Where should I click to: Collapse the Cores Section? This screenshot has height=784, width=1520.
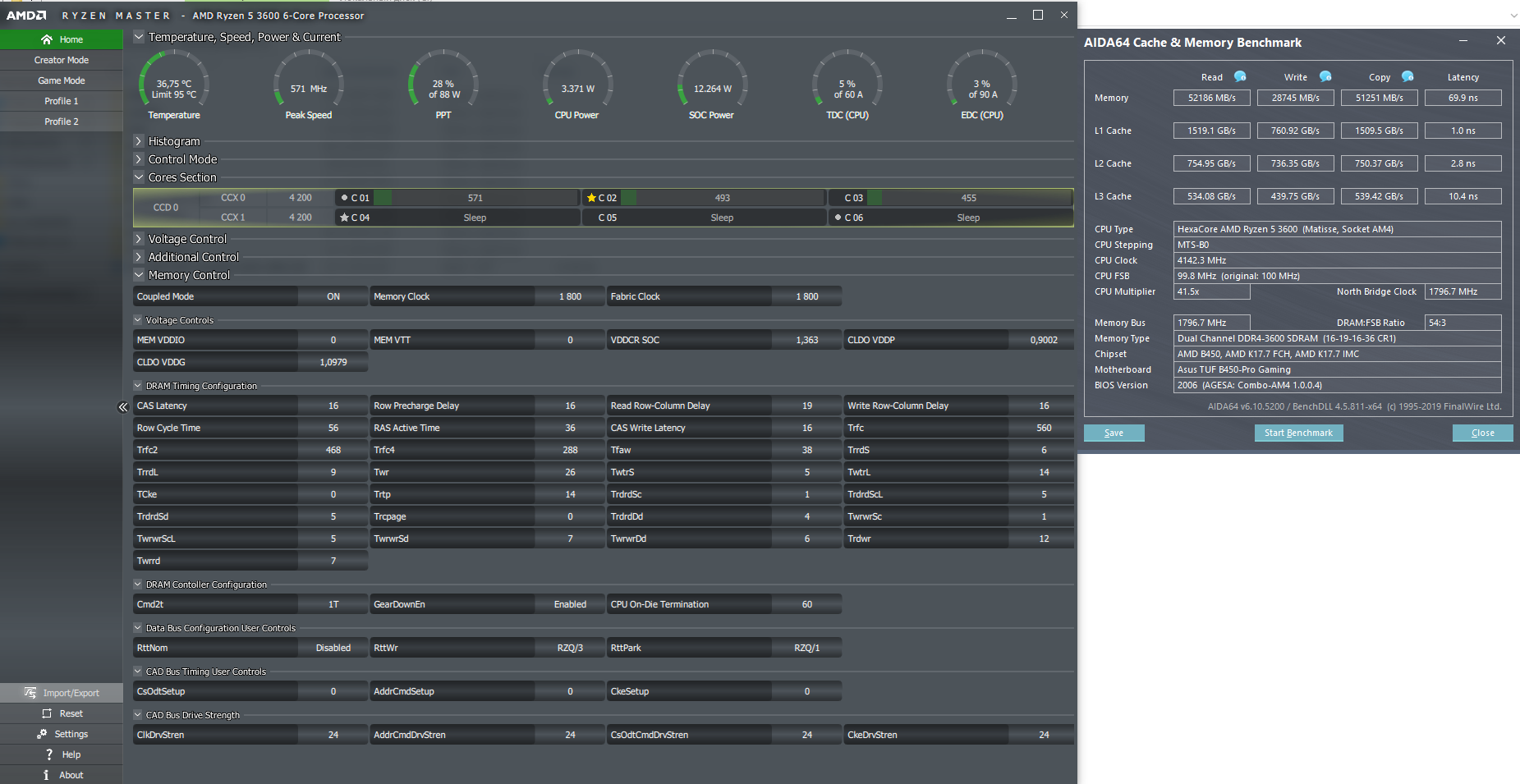coord(139,177)
